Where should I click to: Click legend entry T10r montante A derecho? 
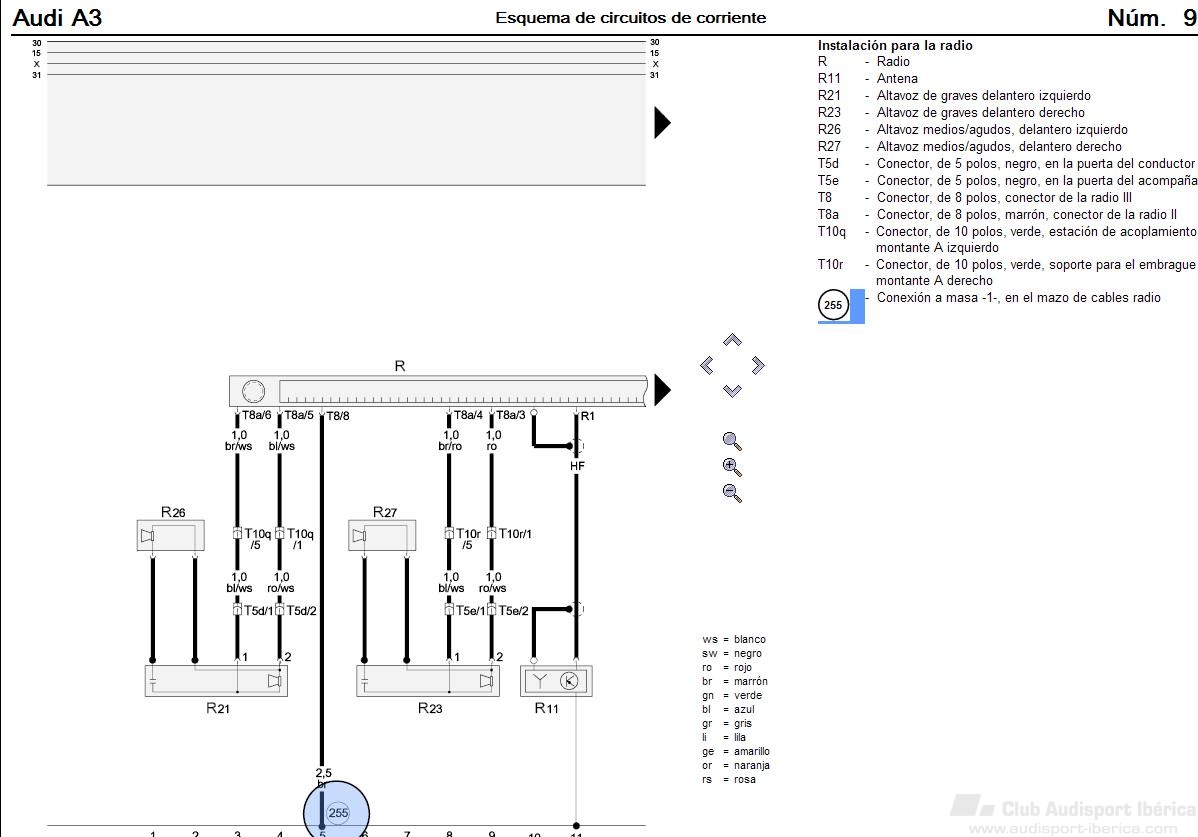[x=1006, y=272]
